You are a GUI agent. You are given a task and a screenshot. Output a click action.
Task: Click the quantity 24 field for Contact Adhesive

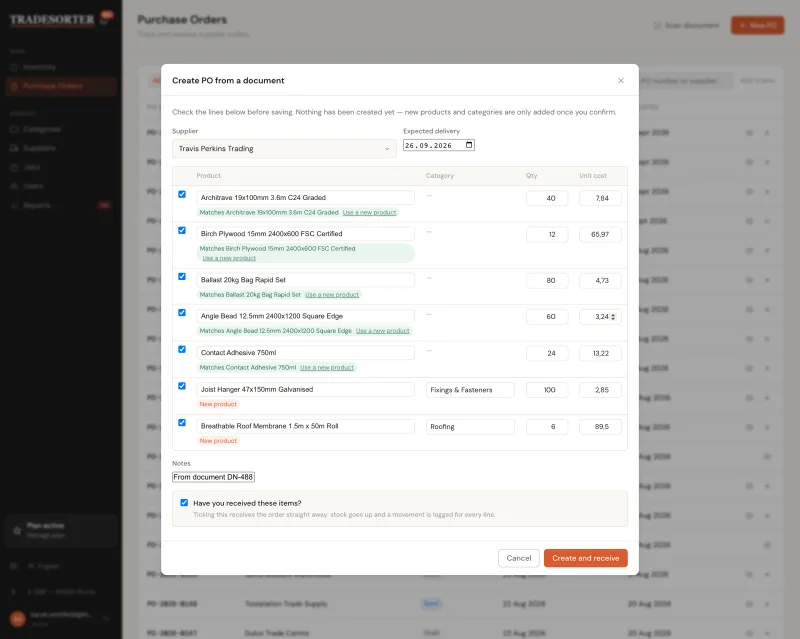547,353
